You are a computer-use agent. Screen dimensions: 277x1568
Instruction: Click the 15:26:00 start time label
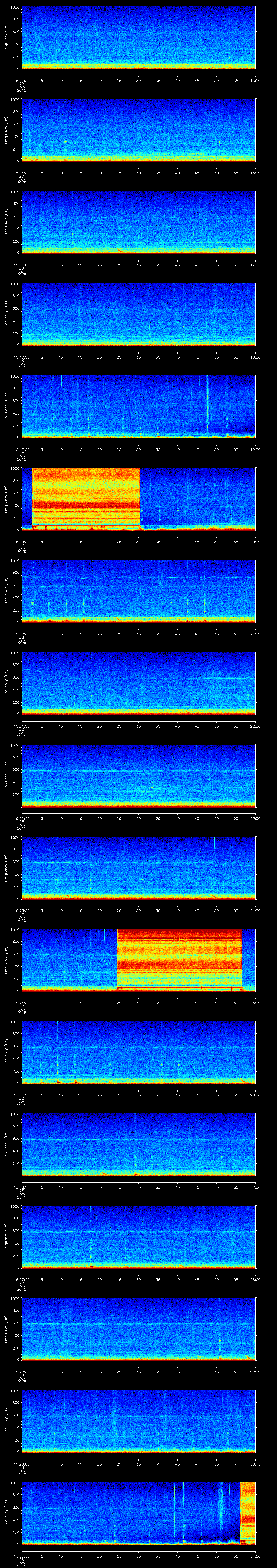click(x=21, y=1187)
